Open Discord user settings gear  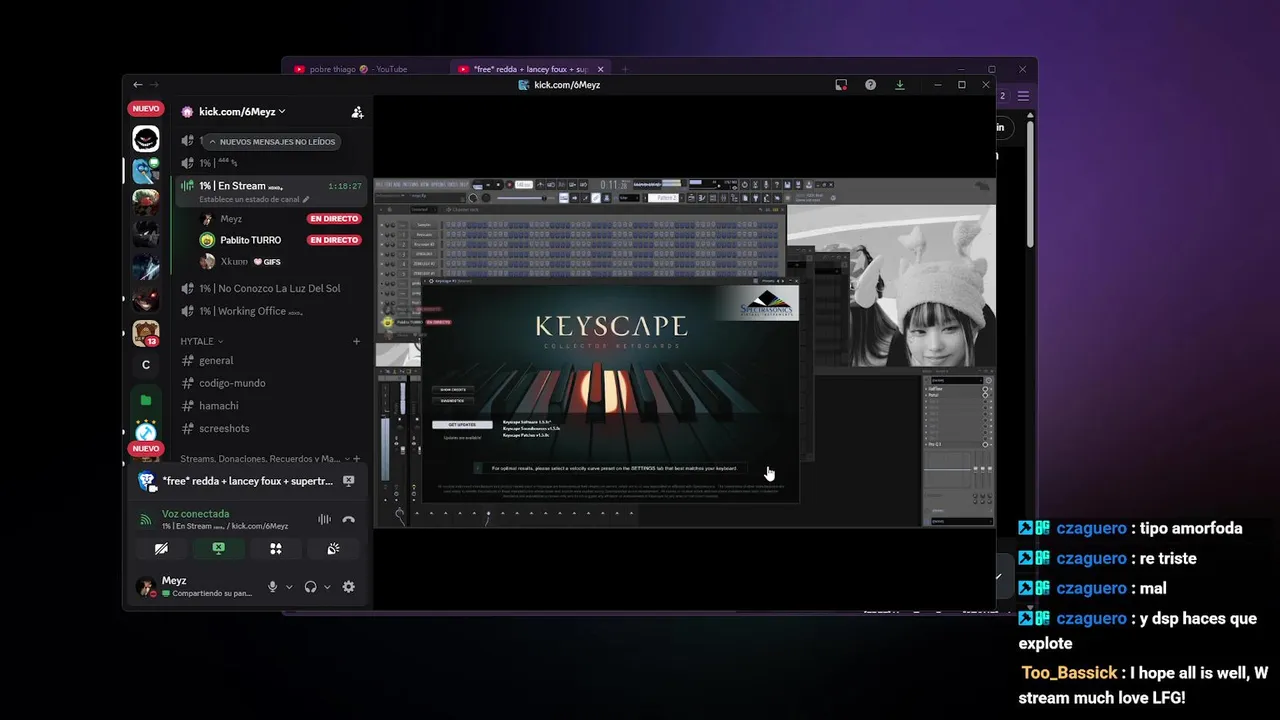point(348,587)
